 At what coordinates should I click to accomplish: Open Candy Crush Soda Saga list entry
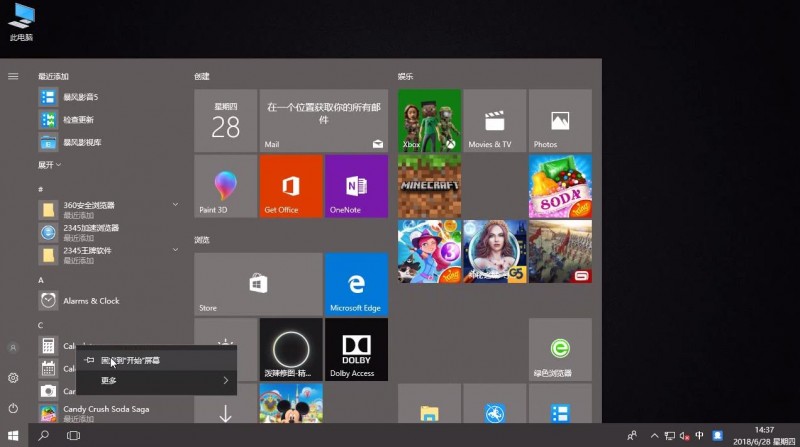click(x=110, y=413)
